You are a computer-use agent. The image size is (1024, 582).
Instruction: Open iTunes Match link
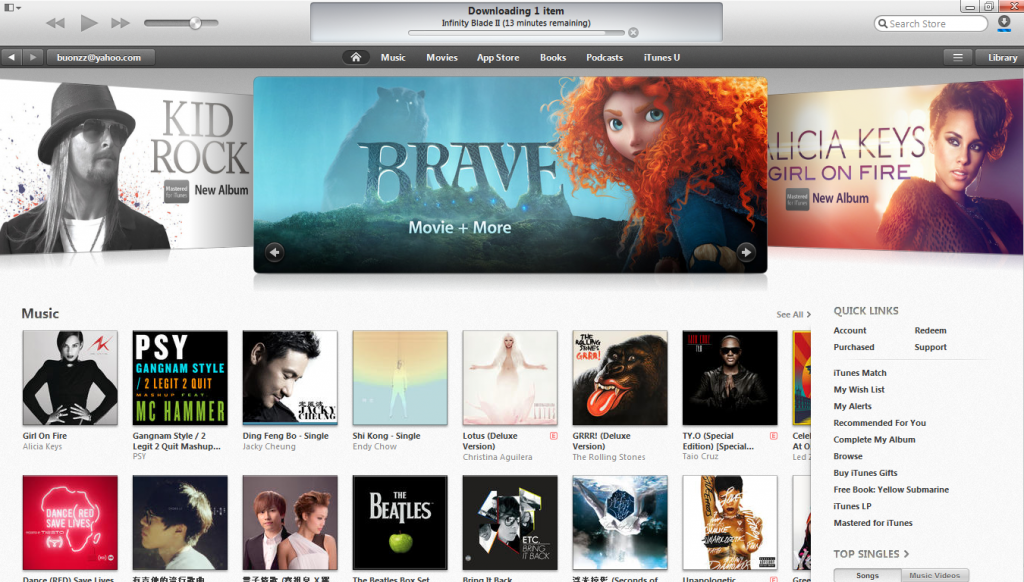click(x=860, y=373)
